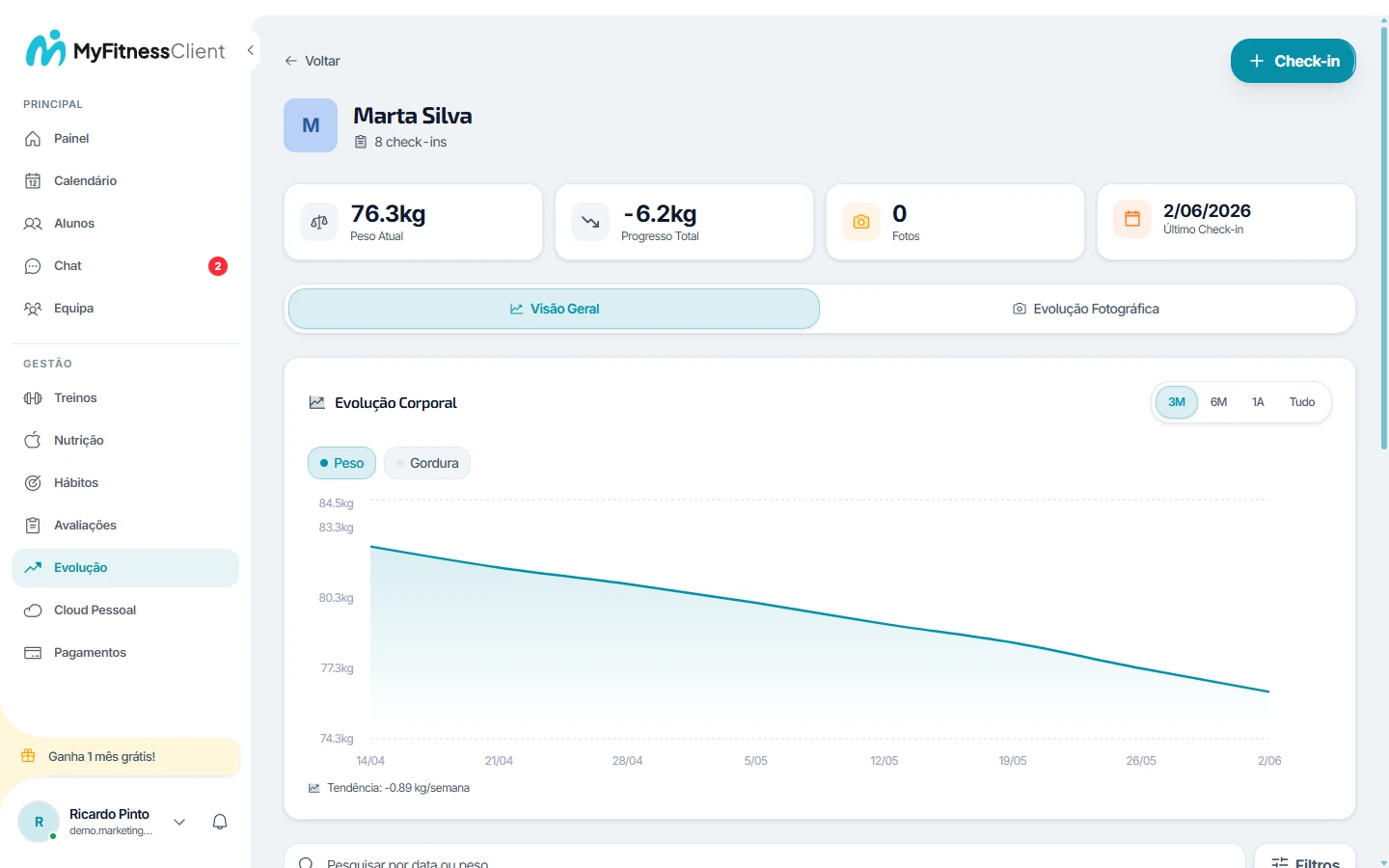Click the 14/04 date label on the chart axis

tap(370, 761)
